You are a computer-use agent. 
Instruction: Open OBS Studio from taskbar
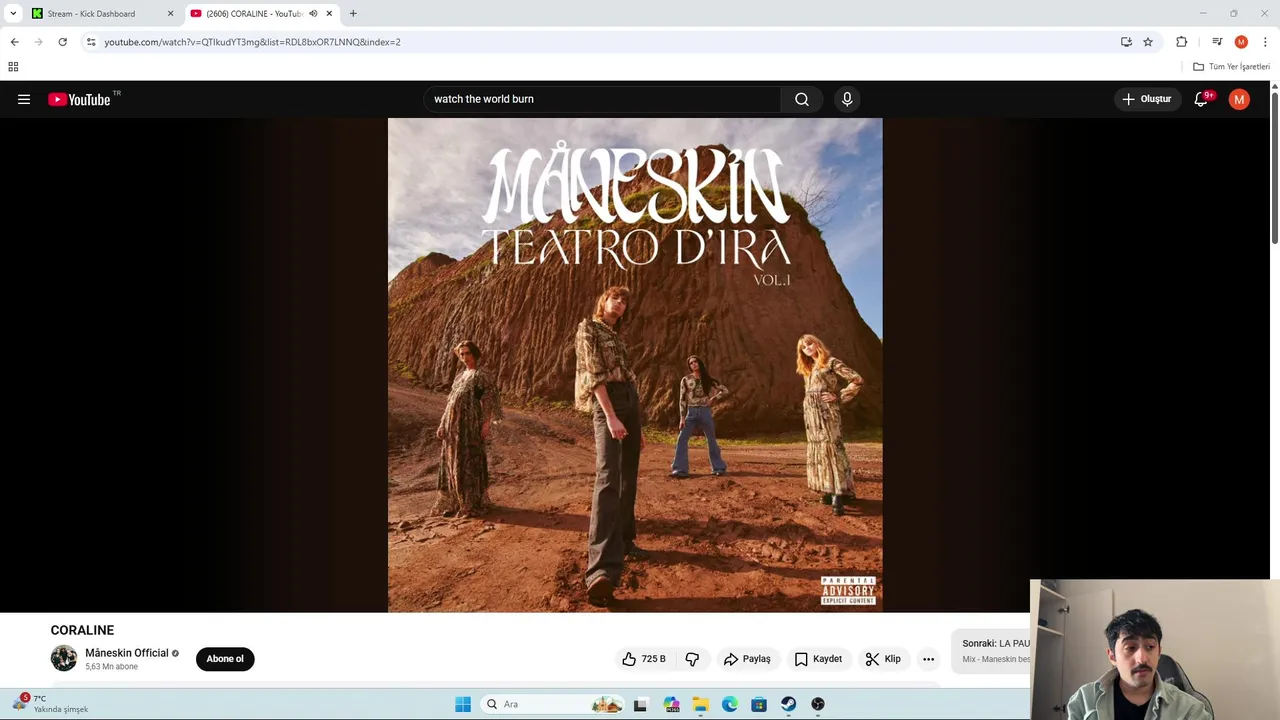(818, 704)
